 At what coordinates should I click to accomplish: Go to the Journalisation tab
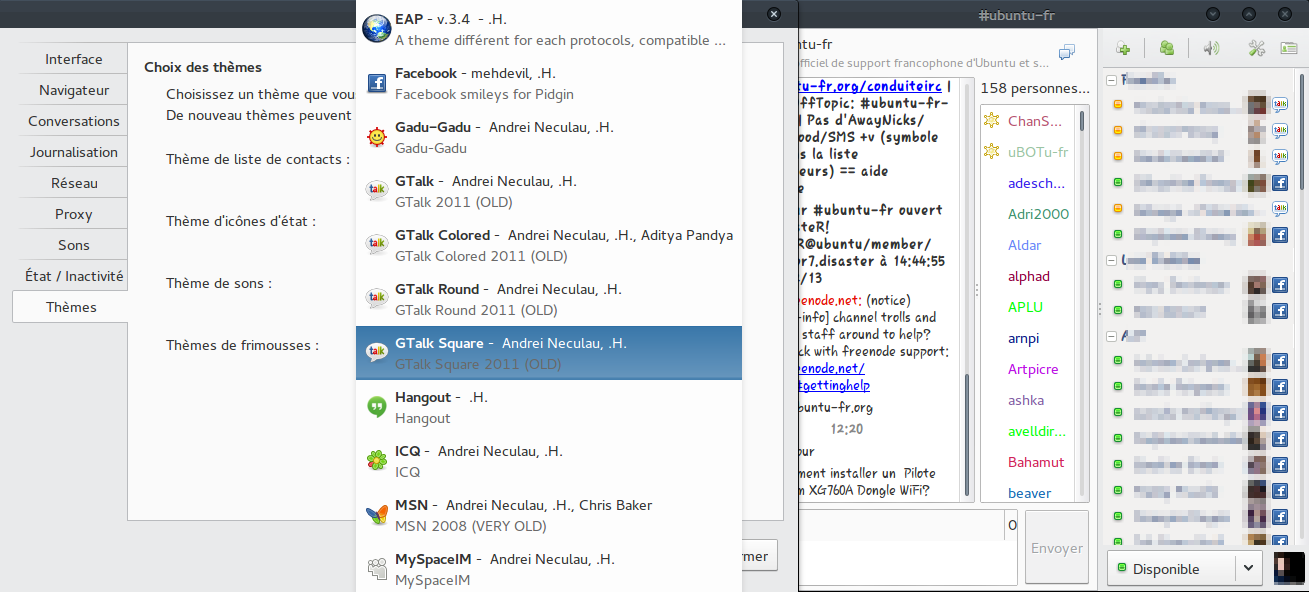click(x=74, y=152)
